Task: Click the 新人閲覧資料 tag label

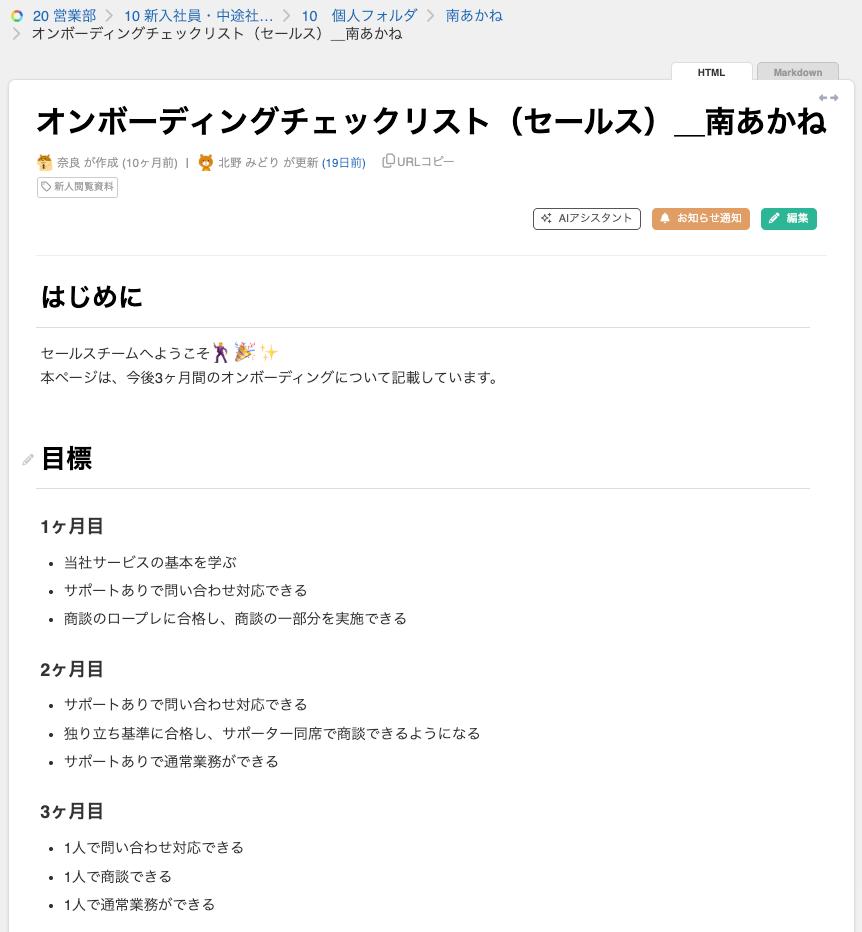Action: pyautogui.click(x=84, y=187)
